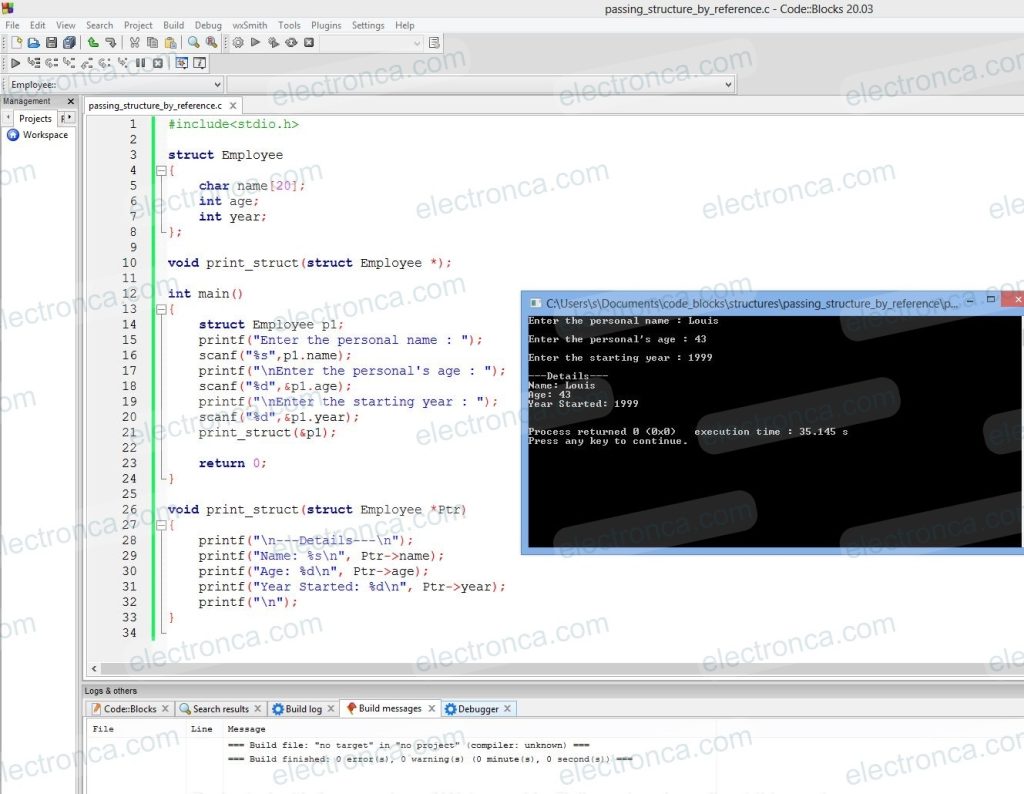Image resolution: width=1024 pixels, height=794 pixels.
Task: Click the Save all files icon
Action: click(x=69, y=42)
